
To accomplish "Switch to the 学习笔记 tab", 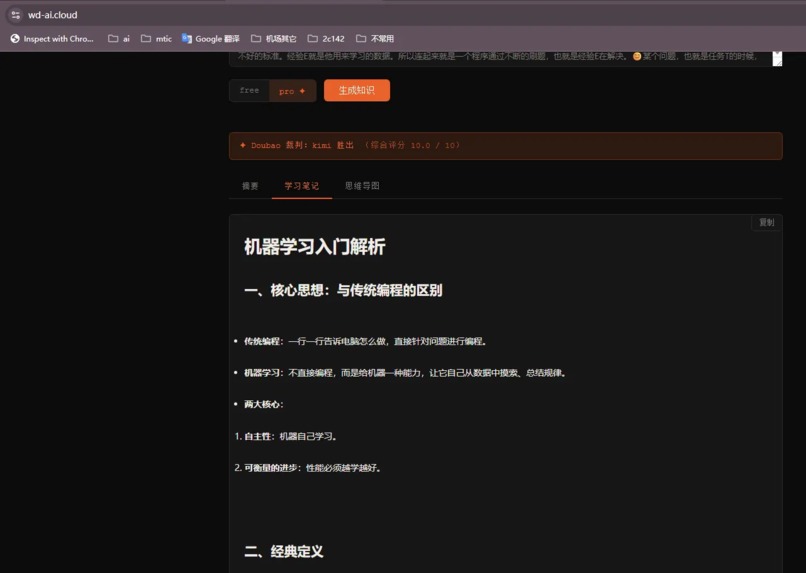I will (x=302, y=186).
